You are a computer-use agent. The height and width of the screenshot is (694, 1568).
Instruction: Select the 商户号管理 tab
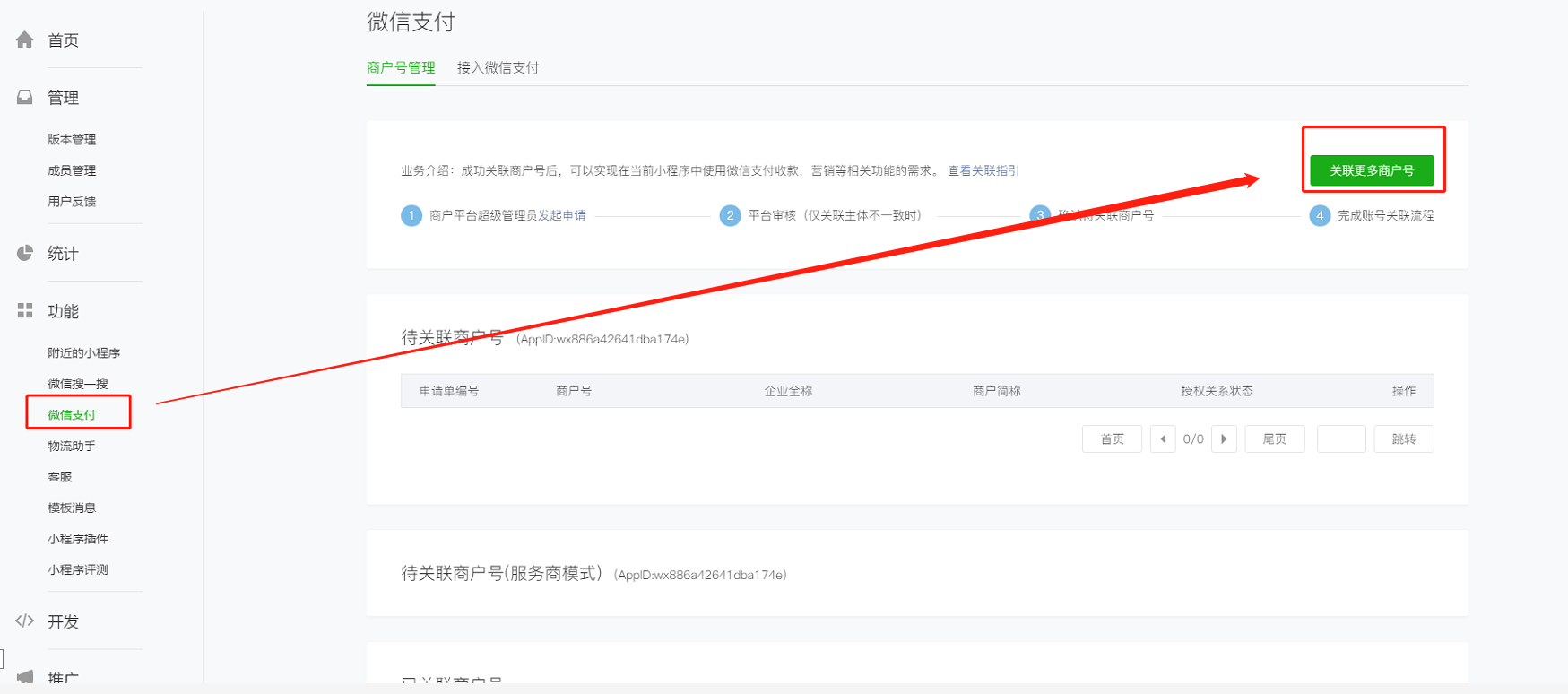coord(401,68)
